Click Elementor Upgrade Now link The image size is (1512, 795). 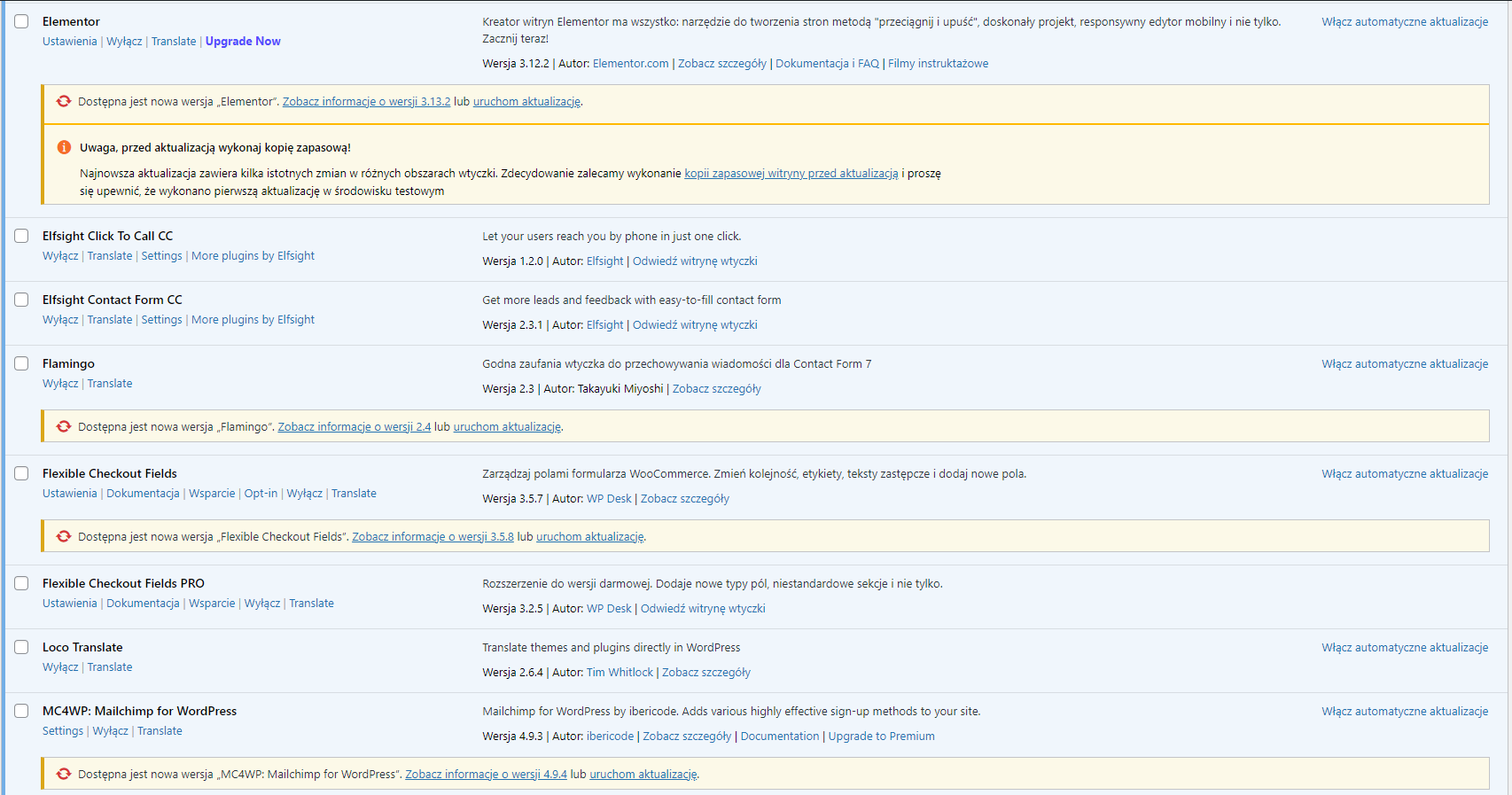(x=243, y=41)
